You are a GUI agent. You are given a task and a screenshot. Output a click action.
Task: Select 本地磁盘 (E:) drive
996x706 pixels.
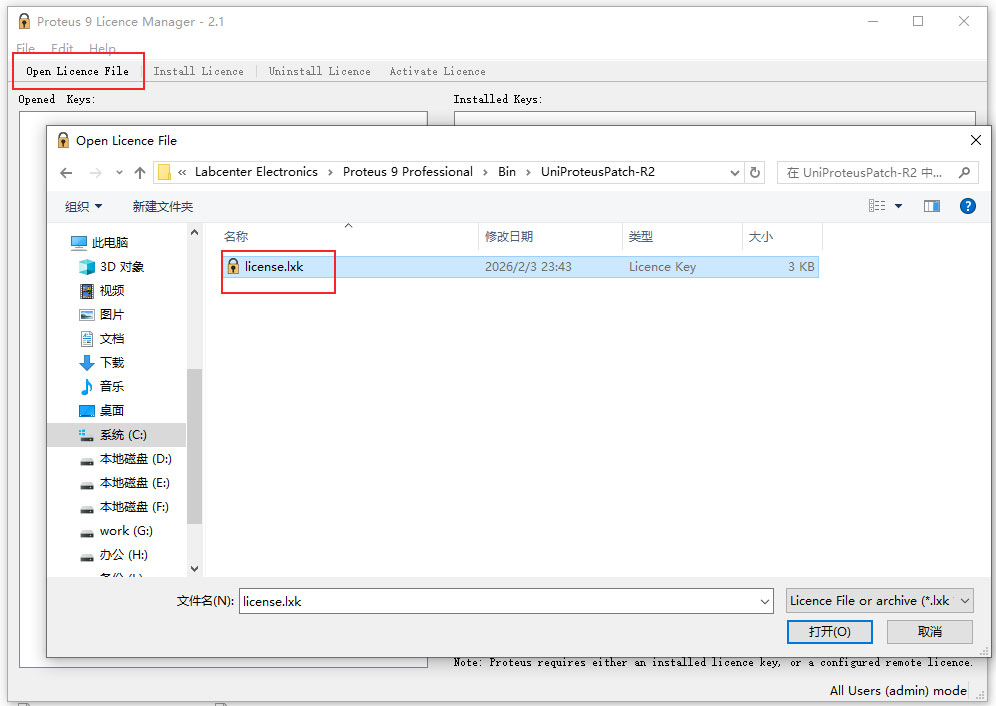[125, 483]
